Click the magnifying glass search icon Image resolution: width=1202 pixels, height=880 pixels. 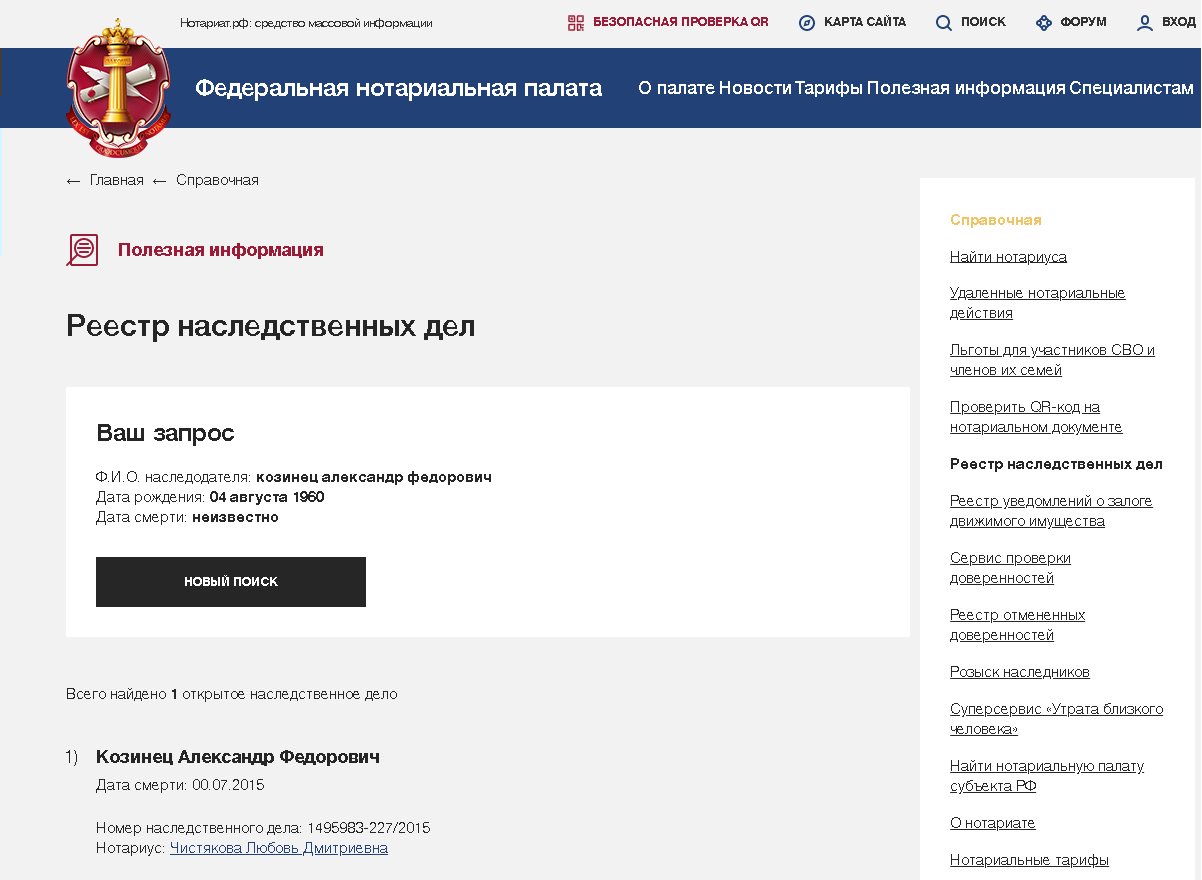(x=943, y=22)
